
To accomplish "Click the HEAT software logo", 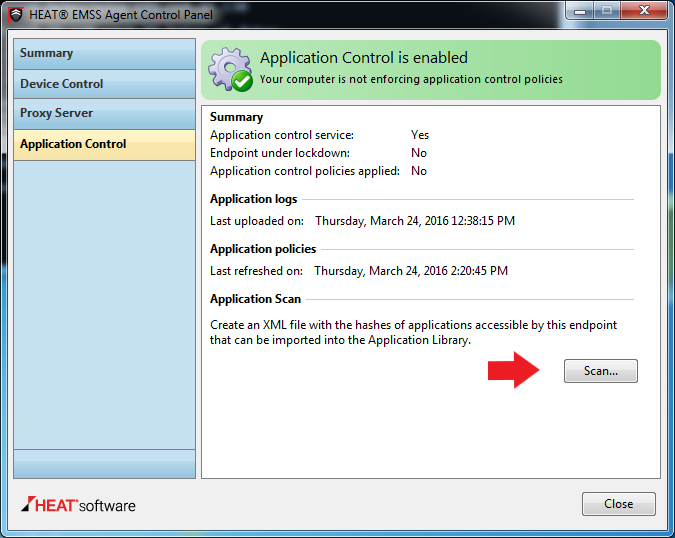I will (78, 504).
